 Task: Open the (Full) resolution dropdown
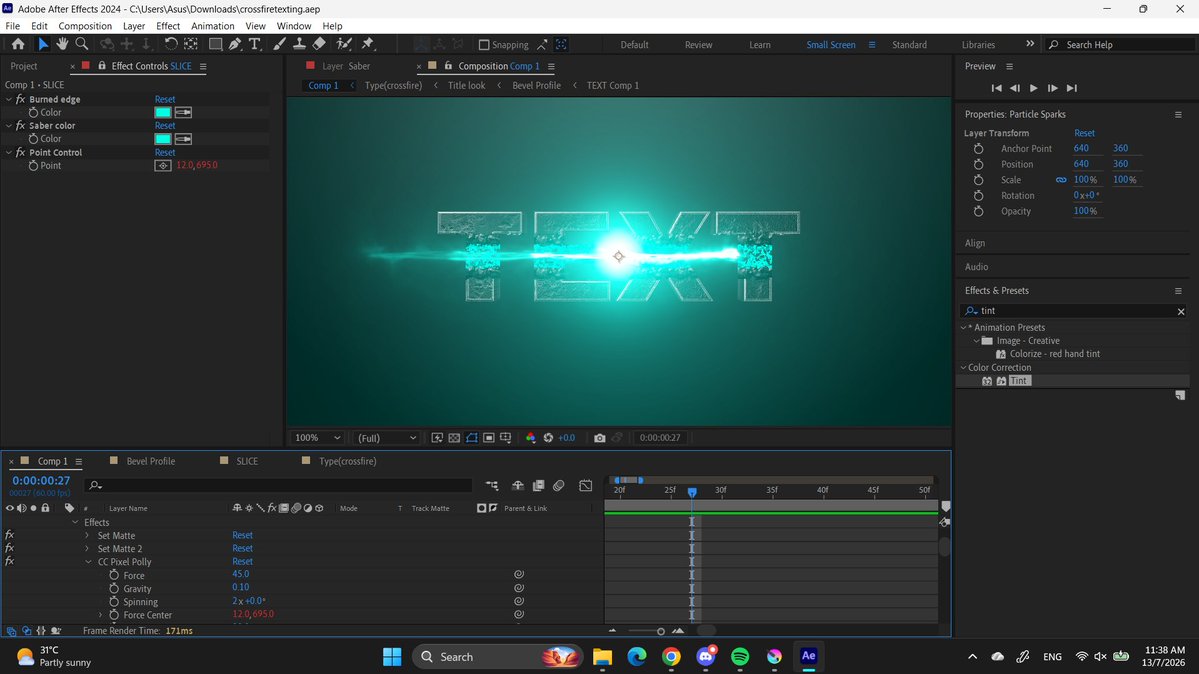[x=387, y=438]
